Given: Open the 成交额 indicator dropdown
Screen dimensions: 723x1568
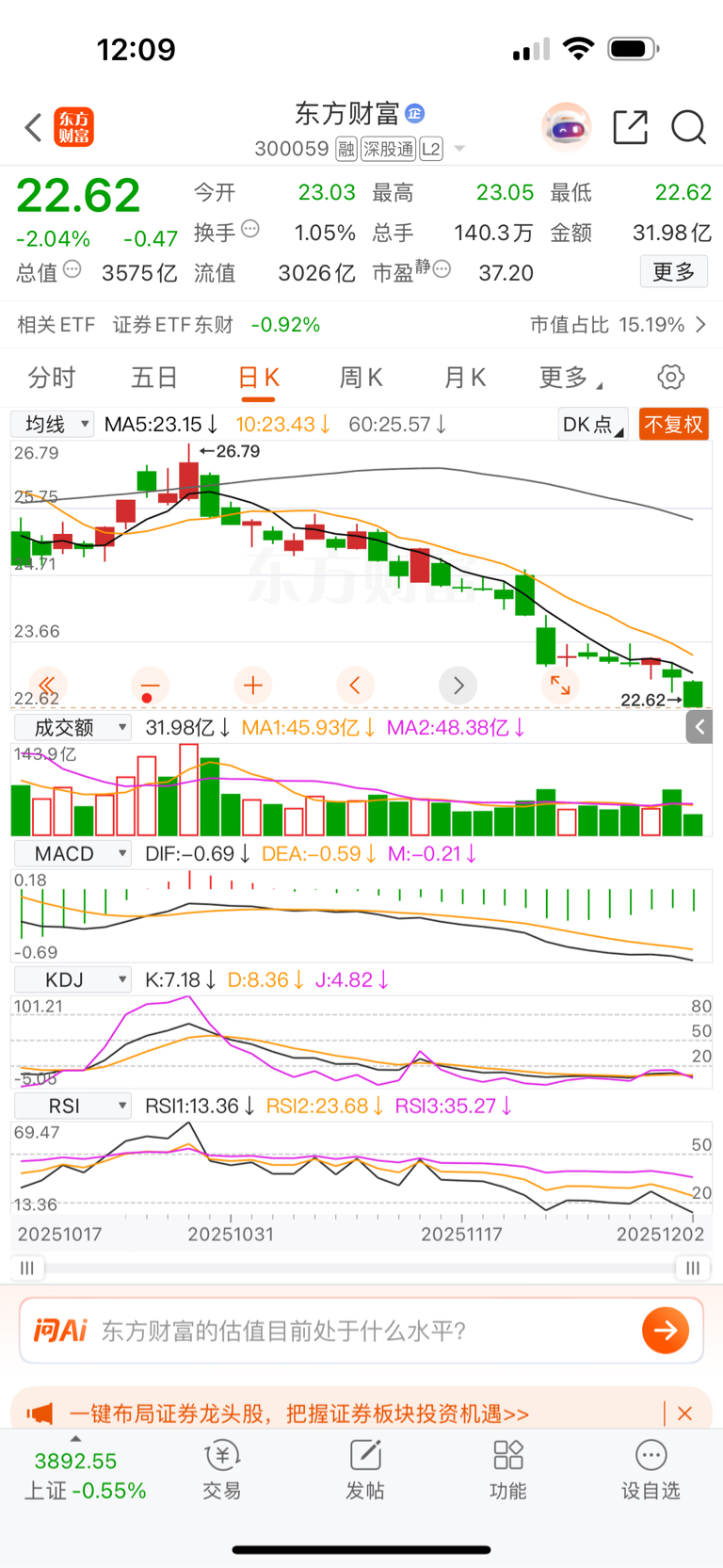Looking at the screenshot, I should 72,727.
